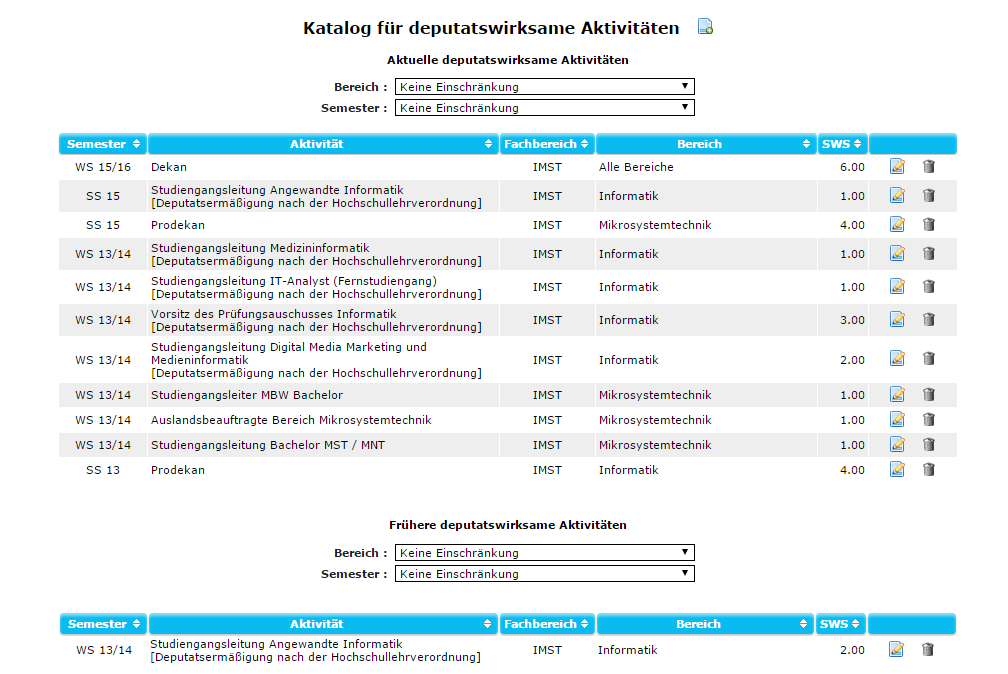Sort Frühere table by Semester column
Image resolution: width=1008 pixels, height=674 pixels.
point(103,624)
